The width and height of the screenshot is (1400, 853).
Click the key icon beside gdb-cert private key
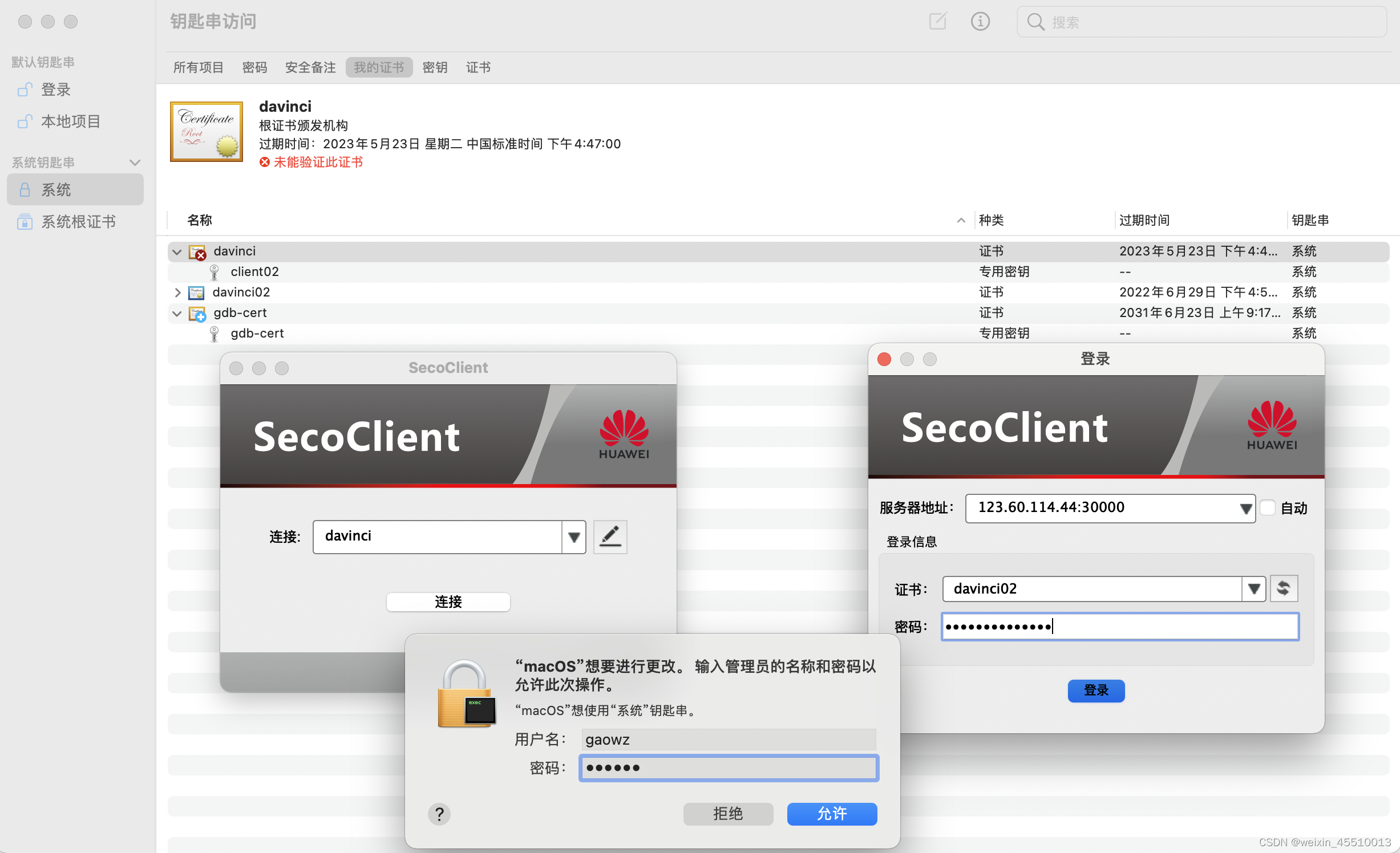[215, 334]
